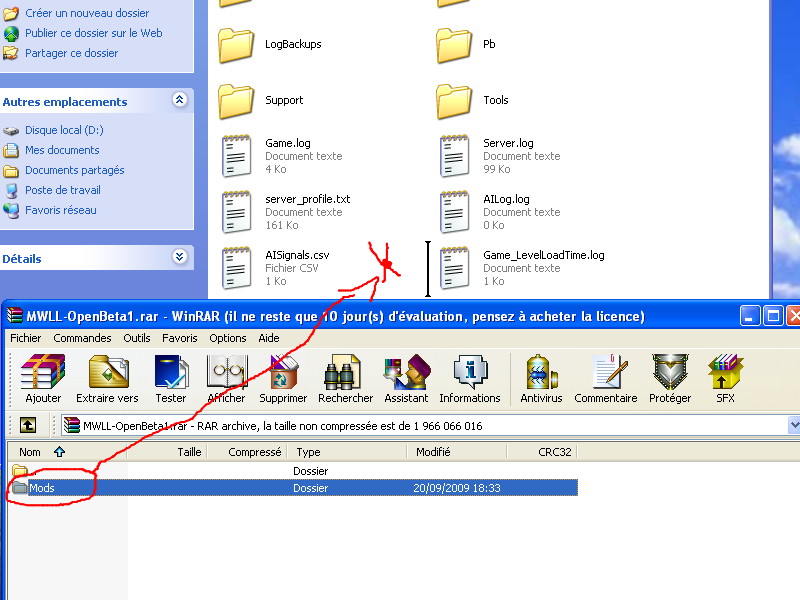Click the Rechercher binoculars icon
The width and height of the screenshot is (800, 600).
tap(345, 379)
